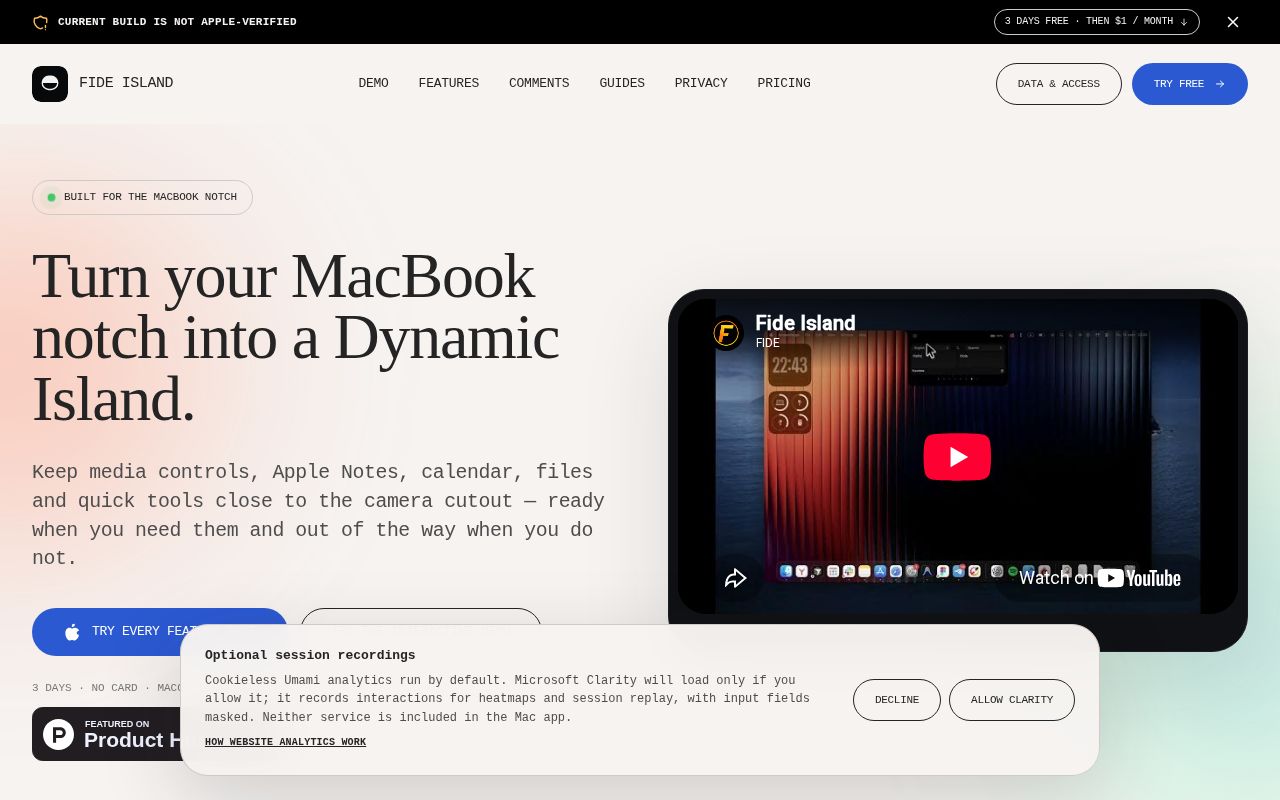Image resolution: width=1280 pixels, height=800 pixels.
Task: Play the Fide Island YouTube video
Action: pos(957,457)
